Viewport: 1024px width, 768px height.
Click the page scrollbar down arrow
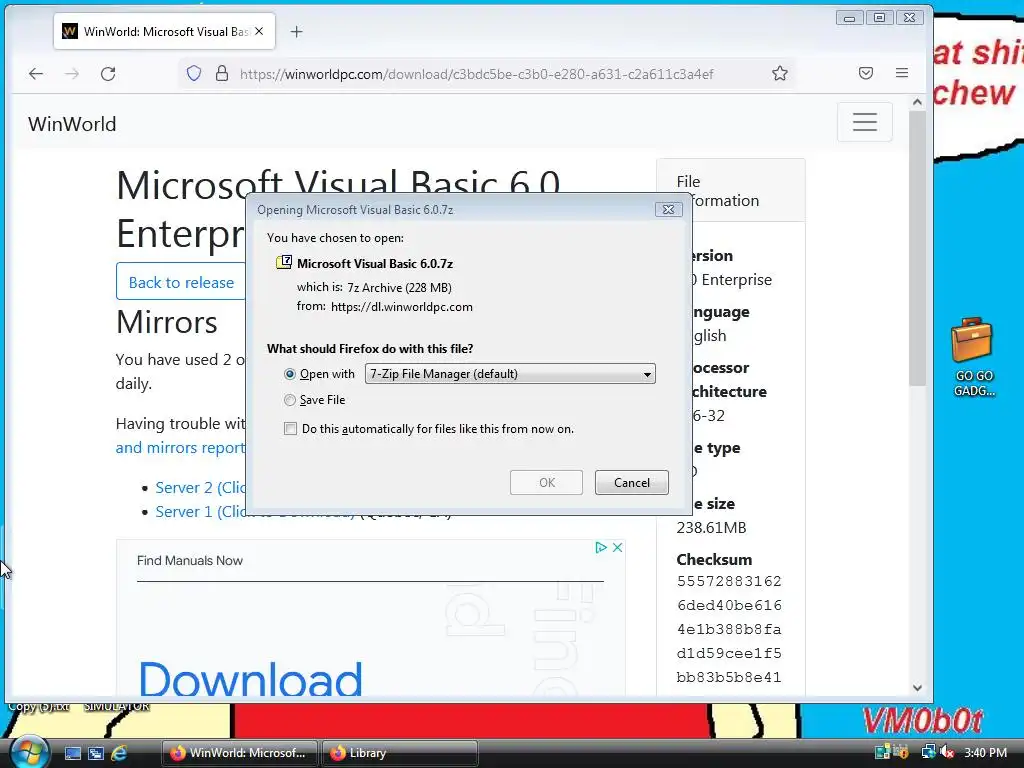click(917, 688)
